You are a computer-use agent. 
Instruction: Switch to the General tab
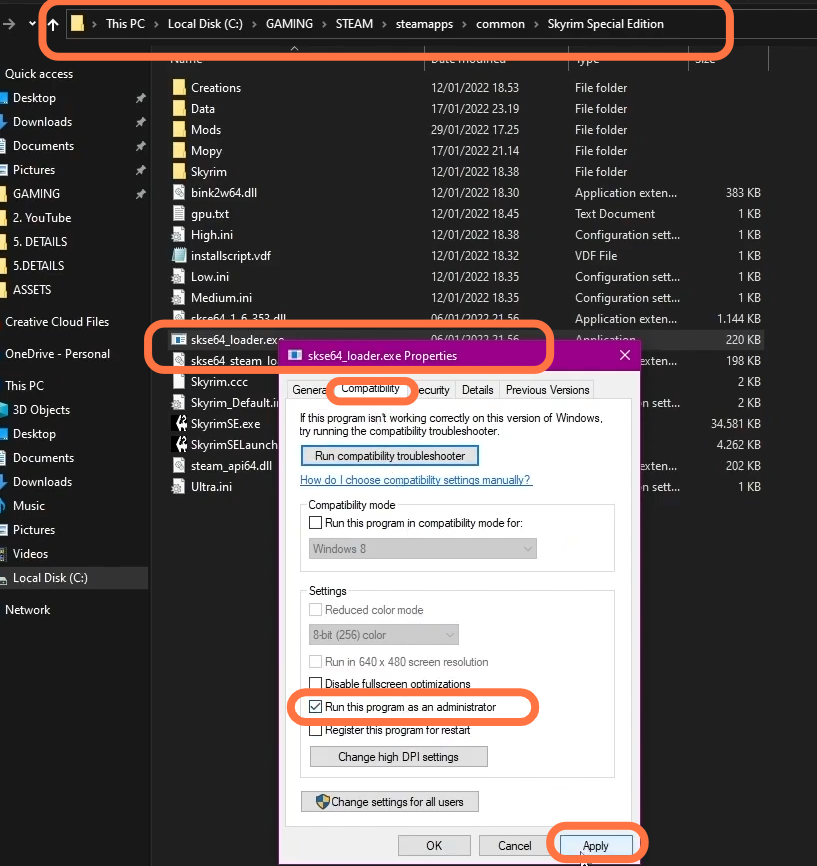(308, 389)
